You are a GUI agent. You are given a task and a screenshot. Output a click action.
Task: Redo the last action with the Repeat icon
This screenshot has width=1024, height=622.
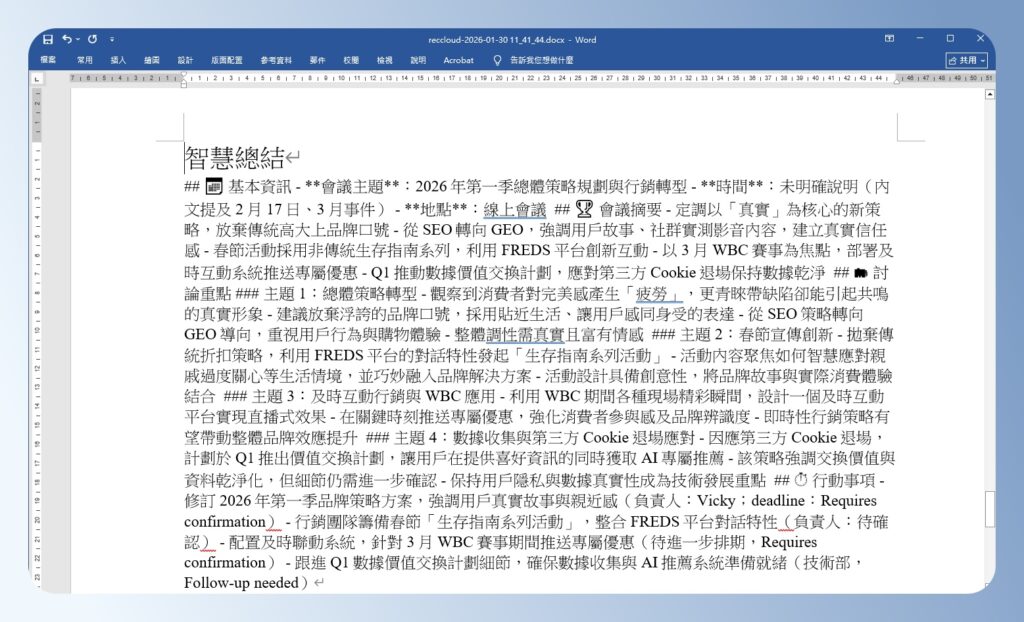(x=93, y=39)
